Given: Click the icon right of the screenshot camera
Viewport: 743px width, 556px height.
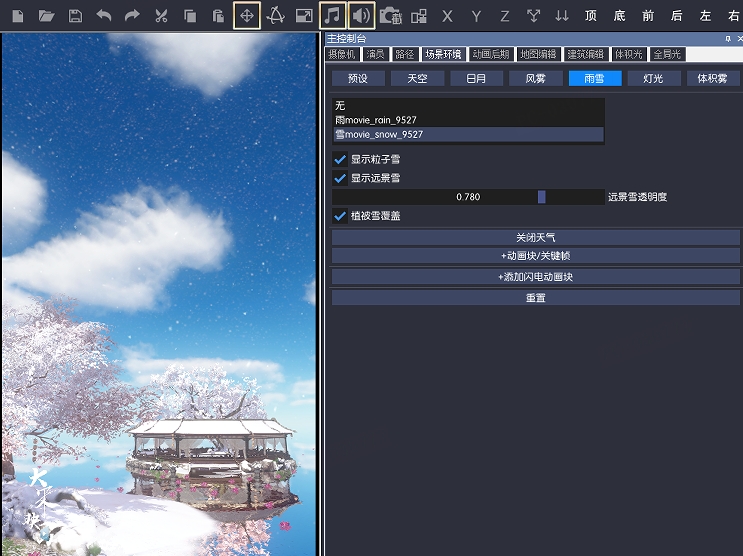Looking at the screenshot, I should (419, 17).
